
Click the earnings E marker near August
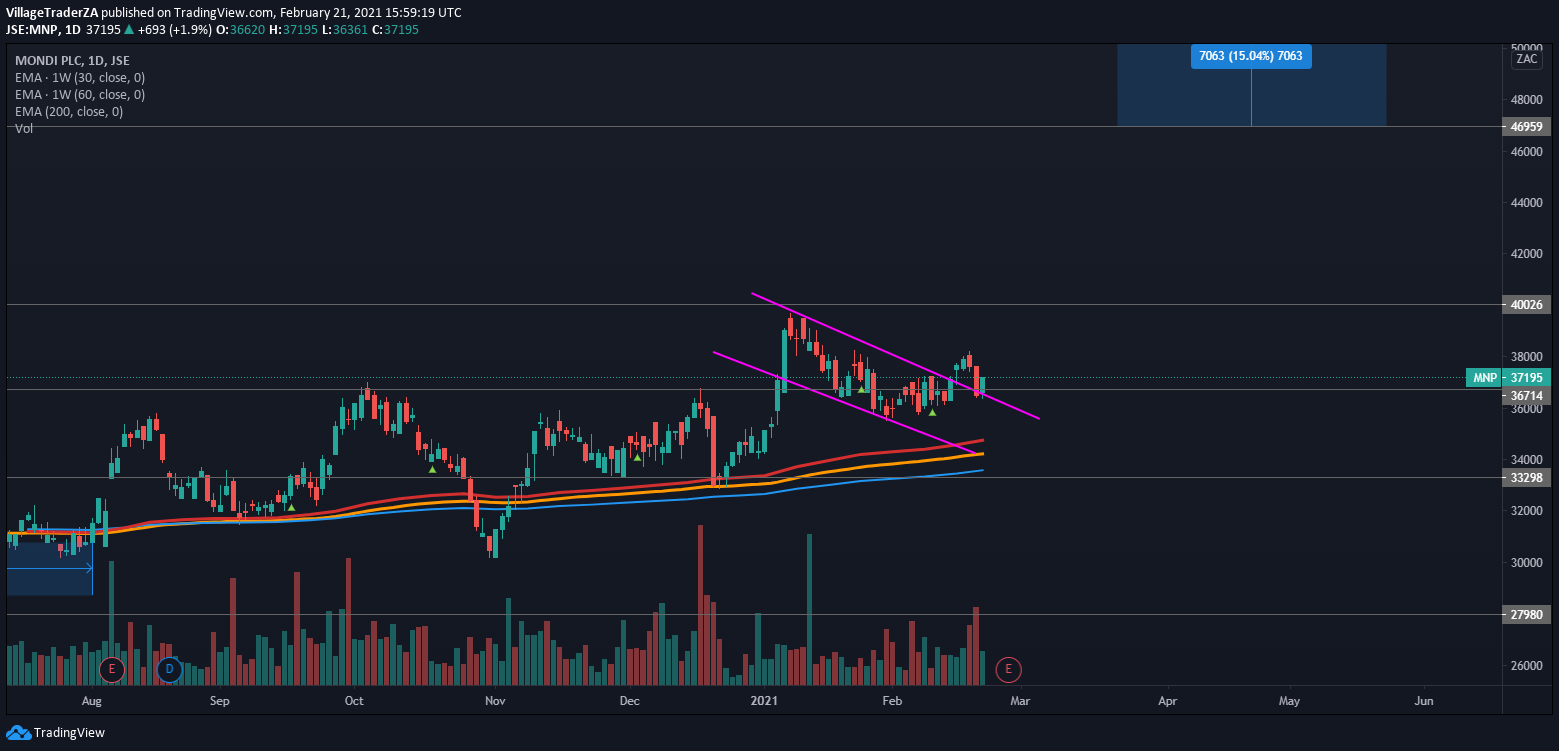click(x=111, y=668)
